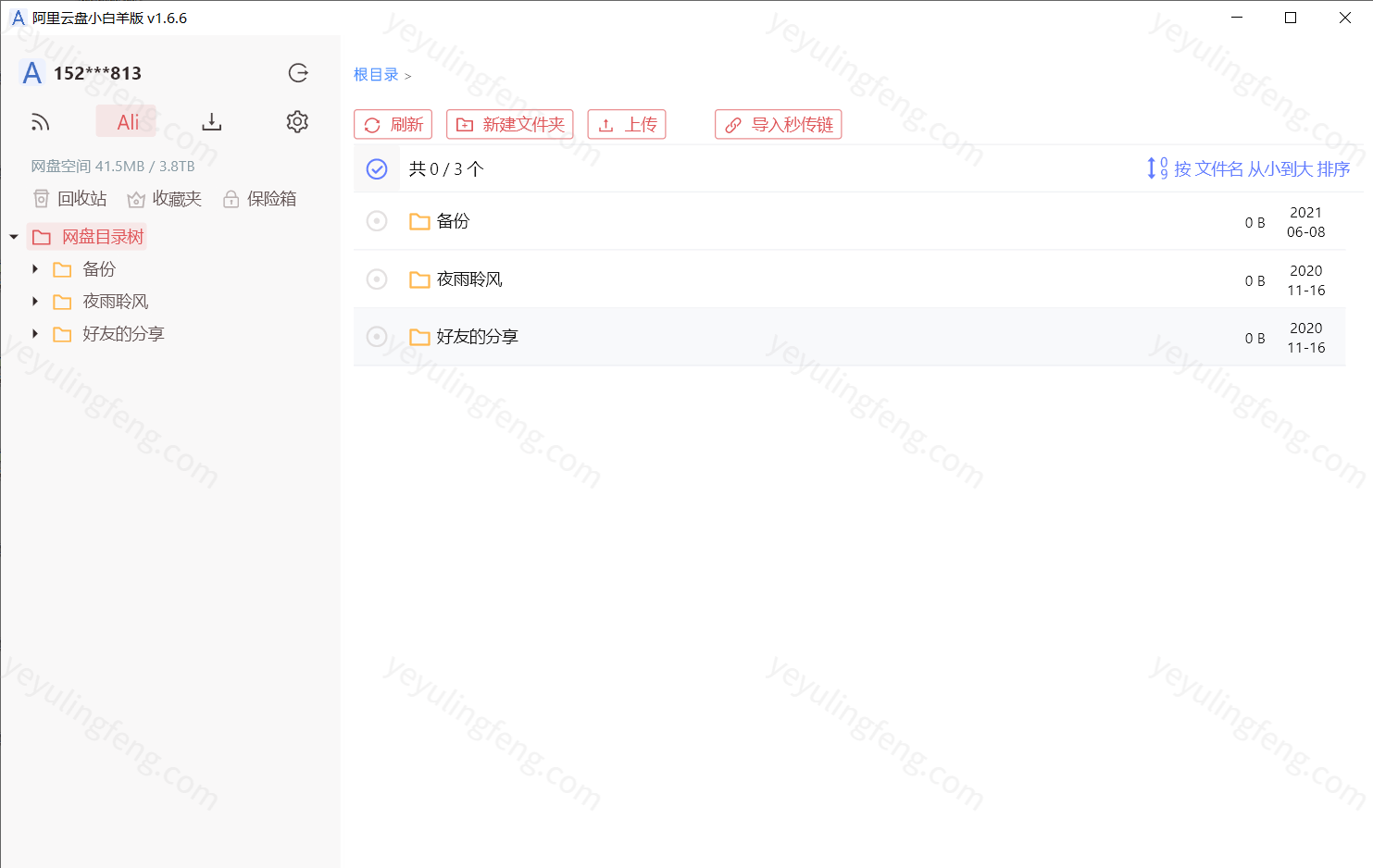The height and width of the screenshot is (868, 1373).
Task: Click the 新建文件夹 button
Action: click(510, 125)
